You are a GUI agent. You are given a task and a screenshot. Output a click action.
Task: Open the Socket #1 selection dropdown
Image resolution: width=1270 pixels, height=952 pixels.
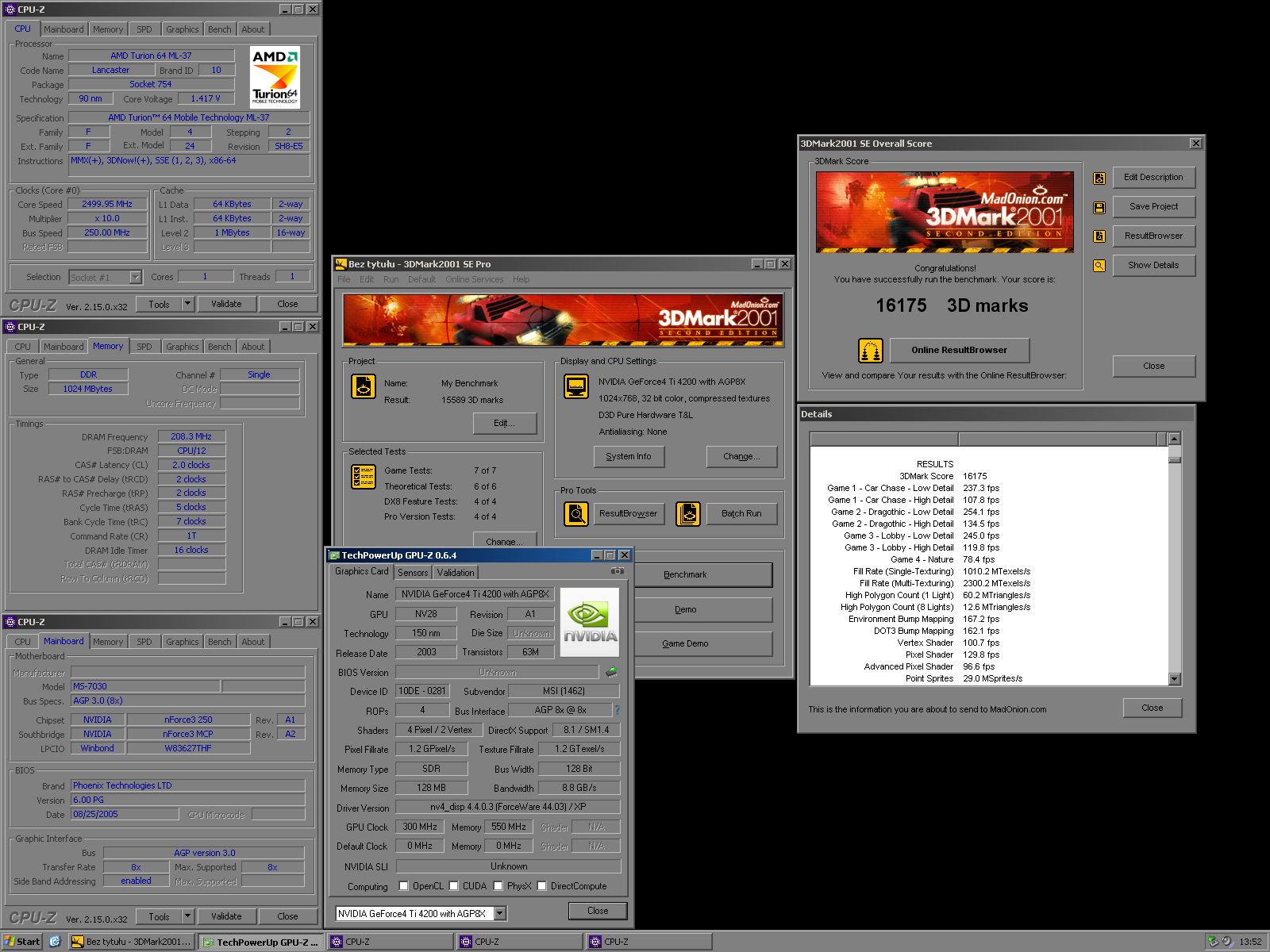(135, 278)
